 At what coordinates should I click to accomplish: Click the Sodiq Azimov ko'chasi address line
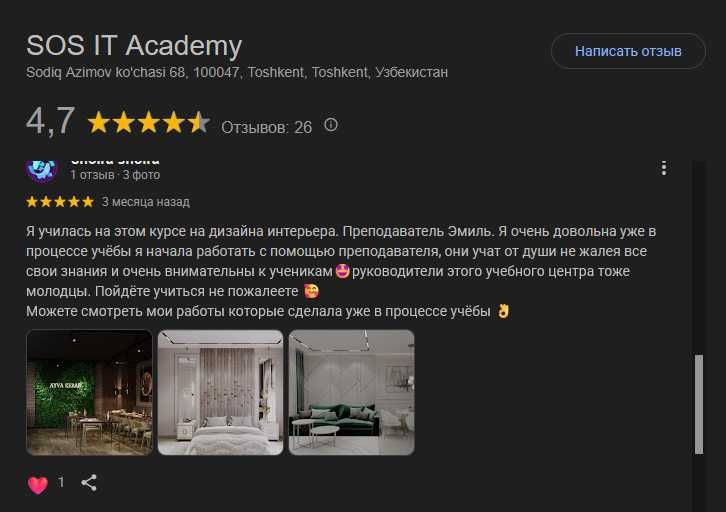pyautogui.click(x=237, y=72)
